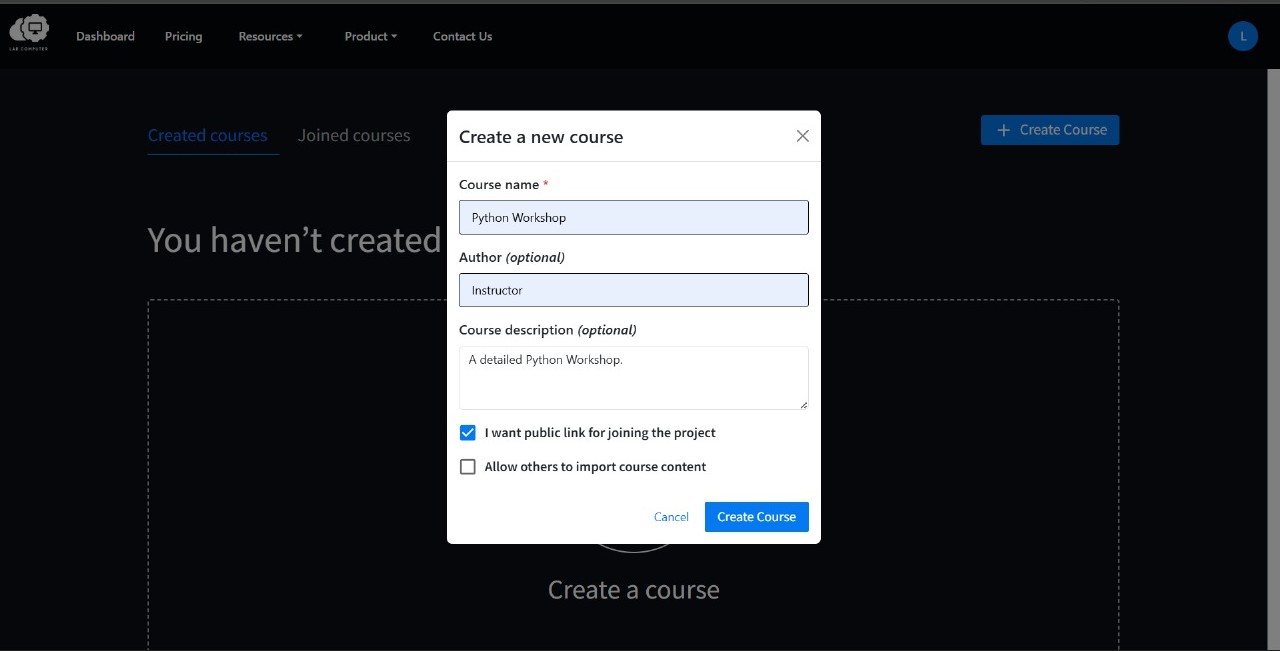
Task: Expand the Product dropdown menu
Action: coord(370,36)
